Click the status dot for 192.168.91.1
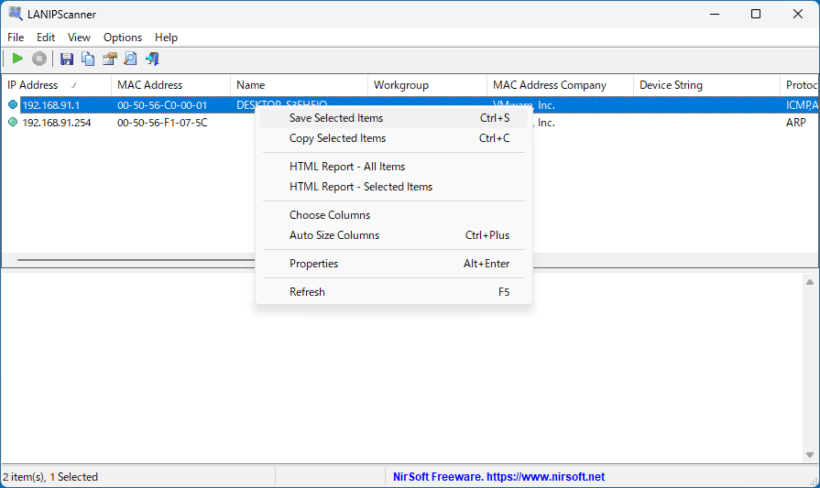The width and height of the screenshot is (820, 488). pyautogui.click(x=13, y=105)
